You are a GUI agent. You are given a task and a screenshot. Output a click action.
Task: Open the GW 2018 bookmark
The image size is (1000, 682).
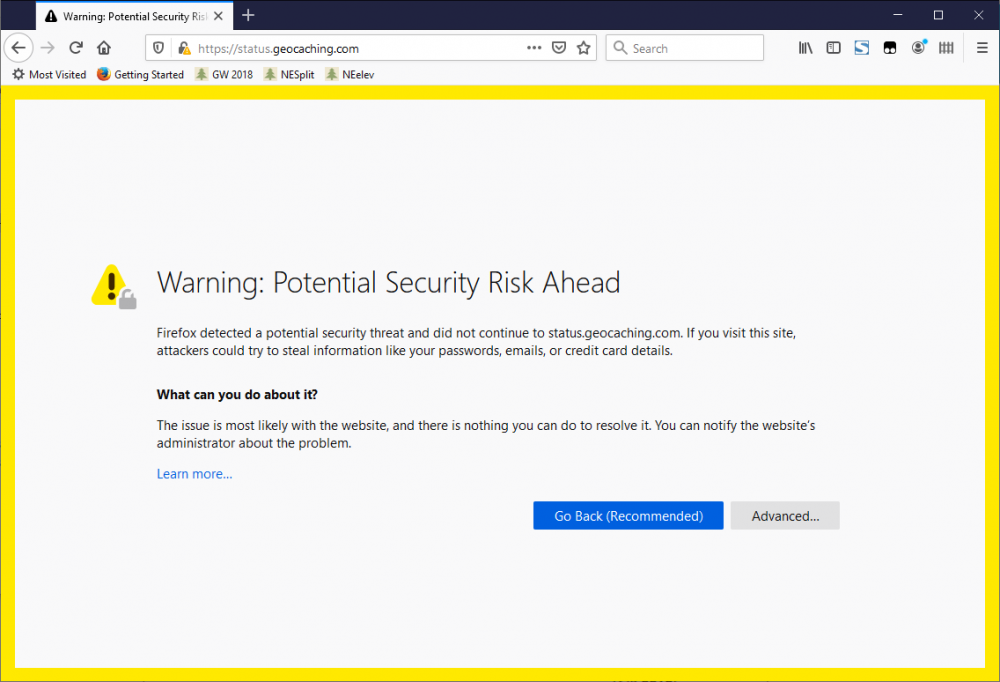[x=224, y=75]
